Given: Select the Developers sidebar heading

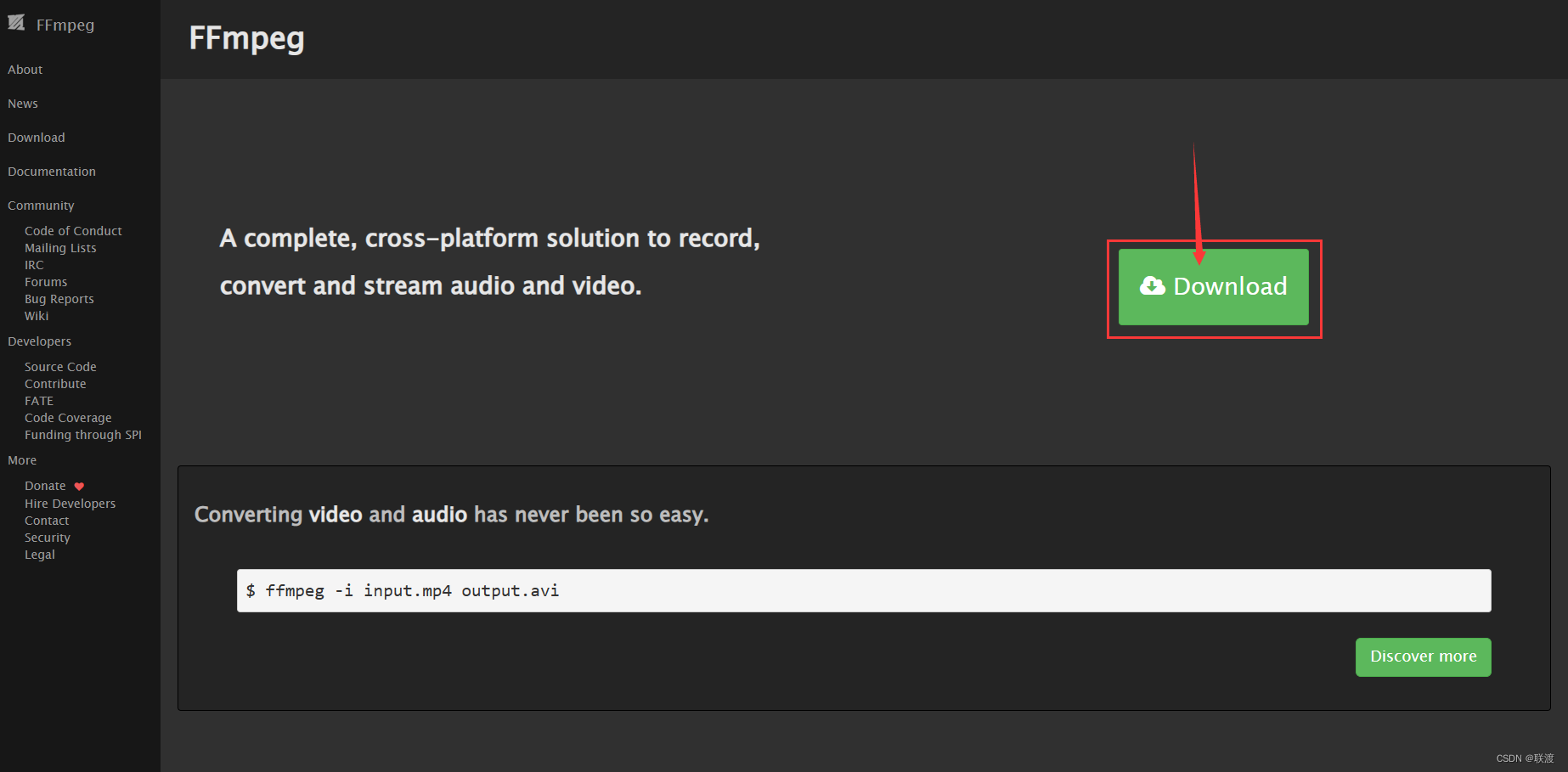Looking at the screenshot, I should click(40, 341).
